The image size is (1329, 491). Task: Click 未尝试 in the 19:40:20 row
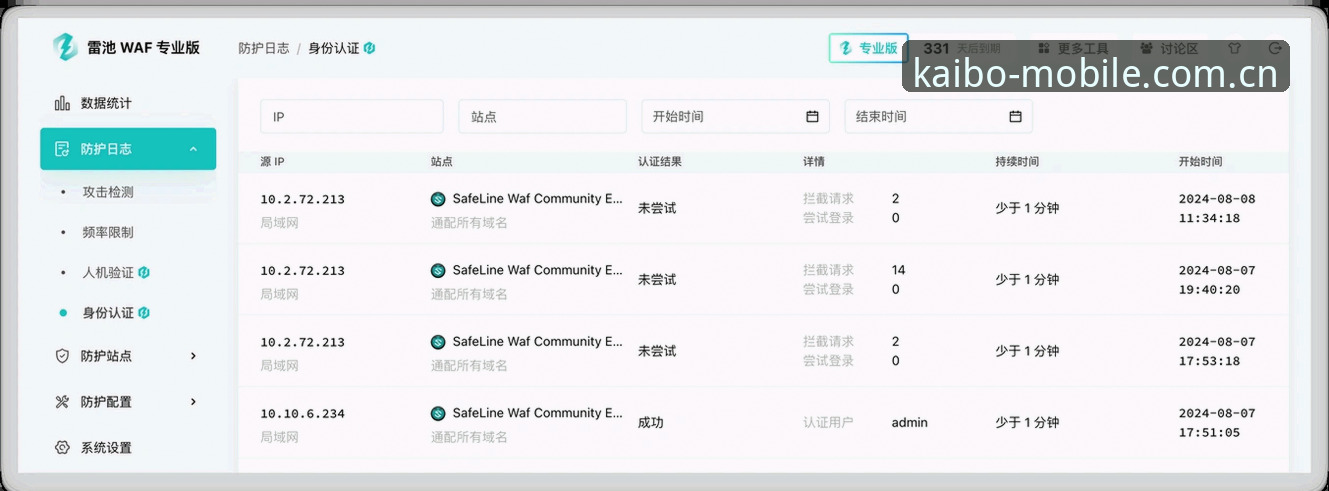tap(657, 280)
